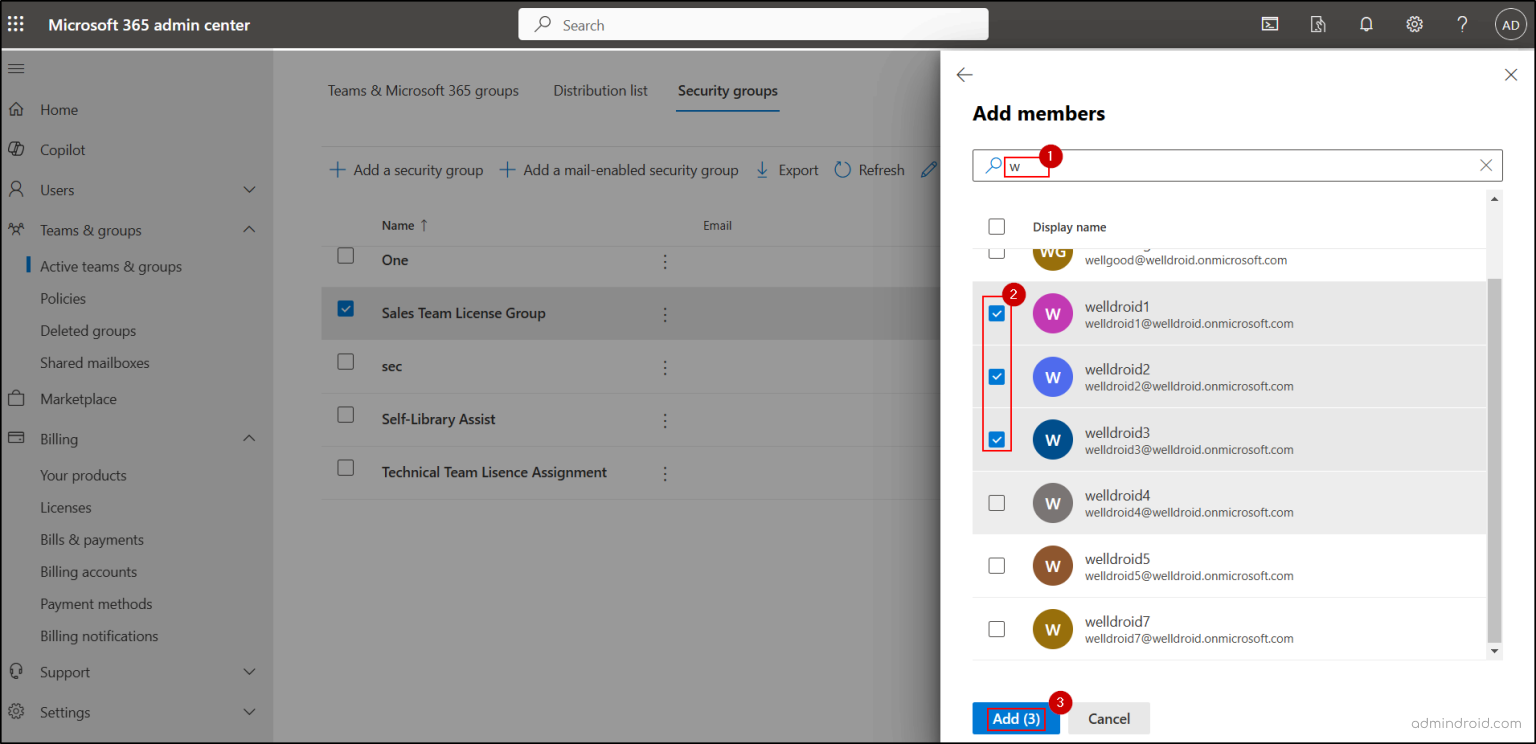Collapse the navigation with the hamburger icon
The width and height of the screenshot is (1536, 744).
click(x=15, y=68)
